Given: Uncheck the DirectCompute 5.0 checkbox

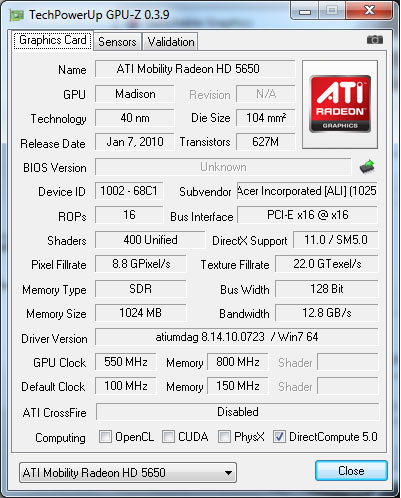Looking at the screenshot, I should coord(279,437).
